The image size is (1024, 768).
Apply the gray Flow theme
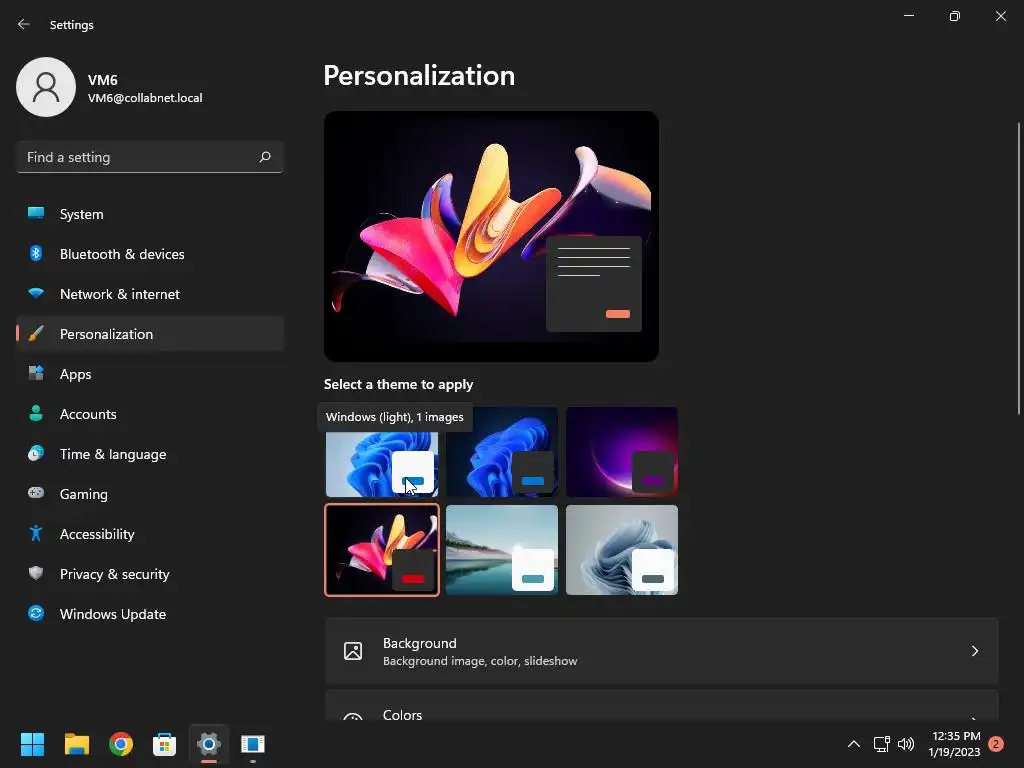(622, 550)
